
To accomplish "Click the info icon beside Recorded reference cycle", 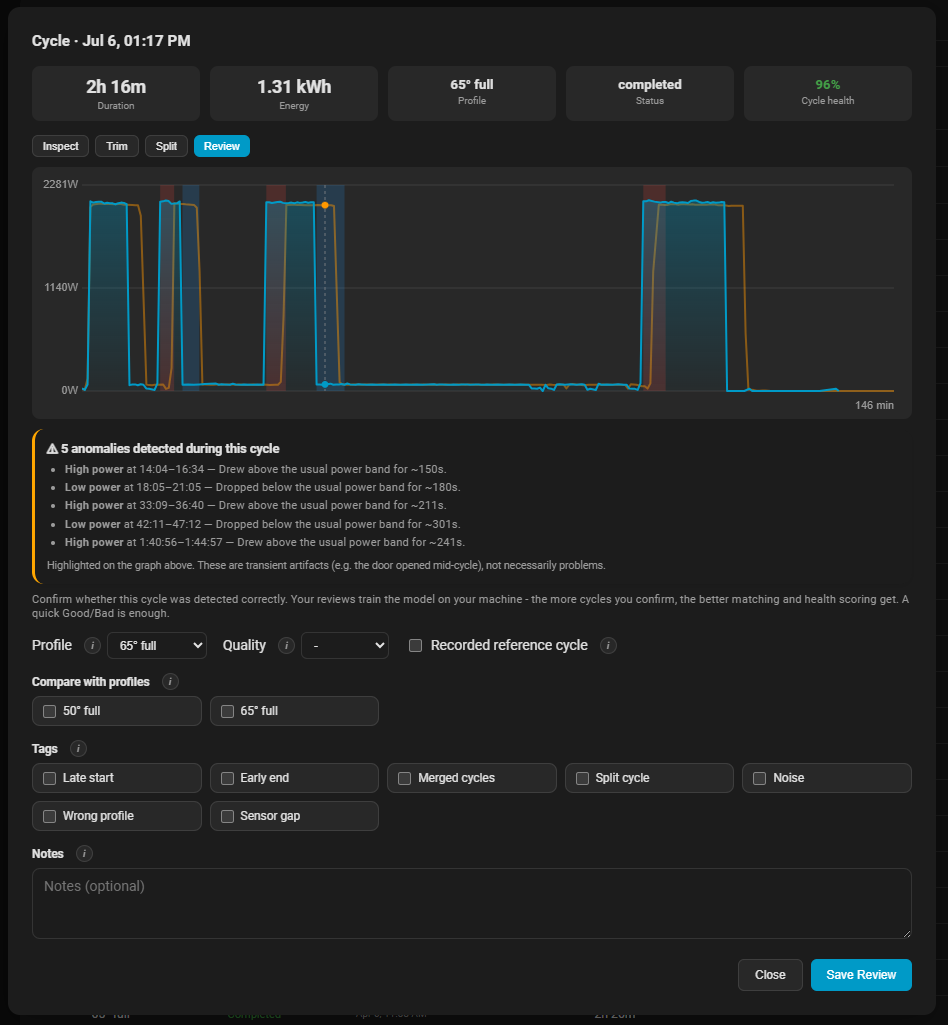I will click(x=608, y=646).
